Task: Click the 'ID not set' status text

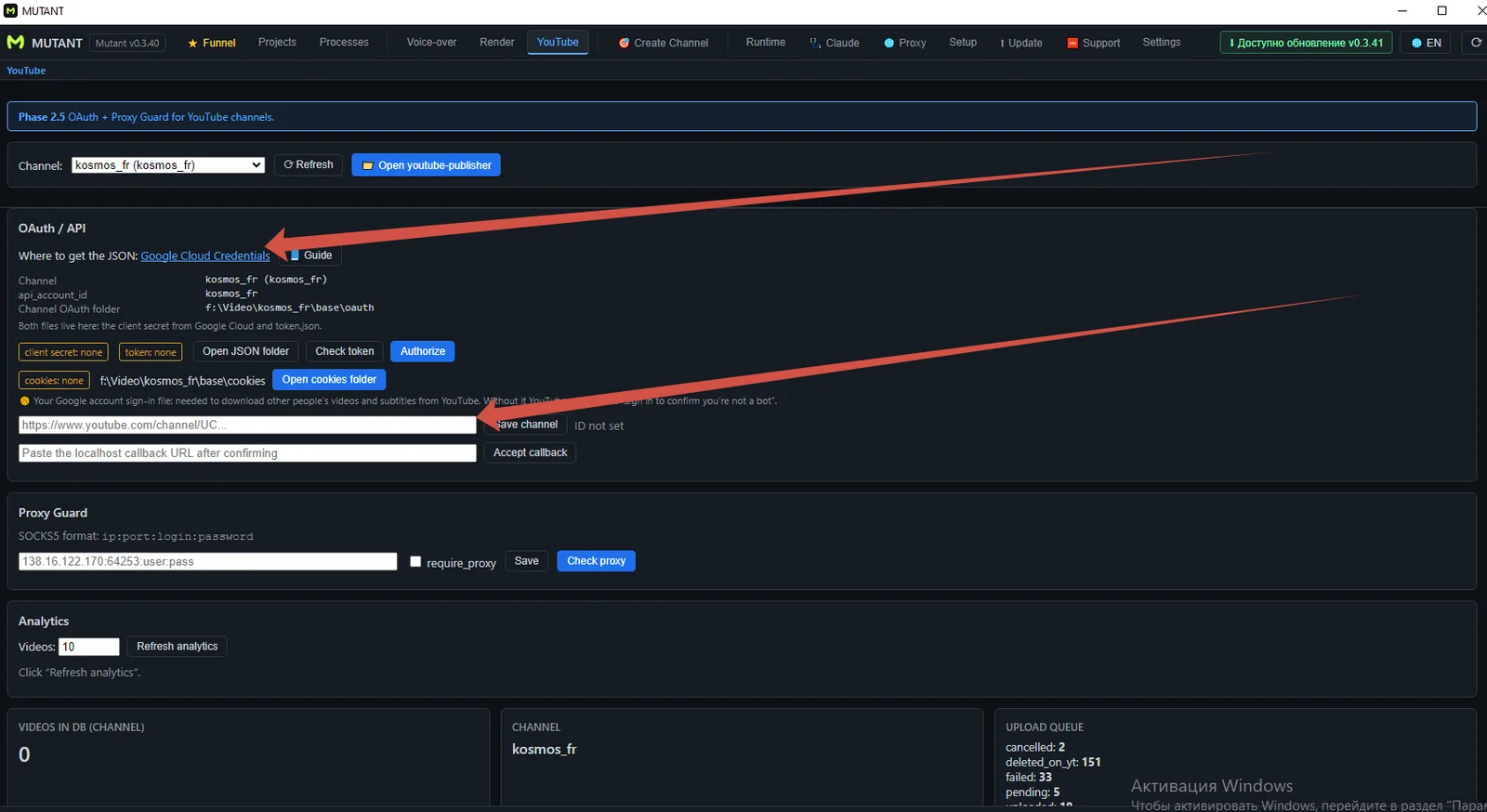Action: (599, 426)
